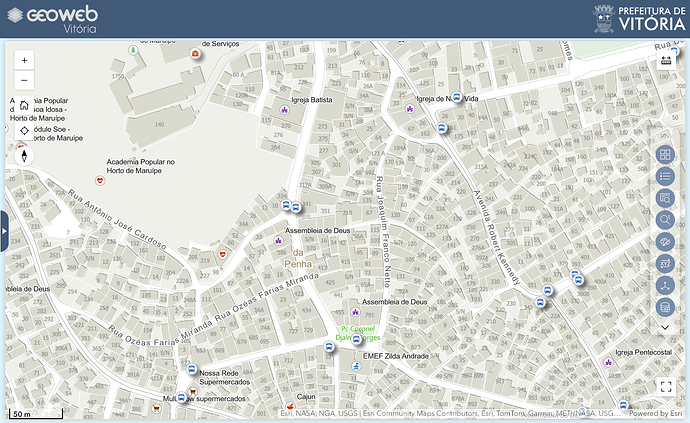Click the EMEF Zilda Andrade school marker

357,367
